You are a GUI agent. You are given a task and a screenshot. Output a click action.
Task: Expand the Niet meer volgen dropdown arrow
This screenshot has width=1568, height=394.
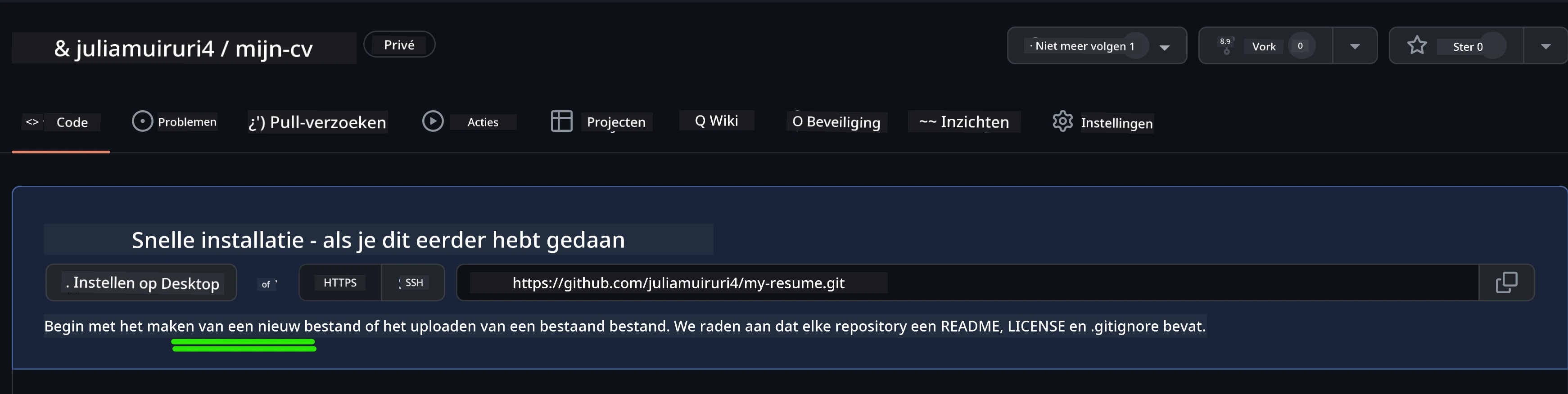pyautogui.click(x=1165, y=47)
